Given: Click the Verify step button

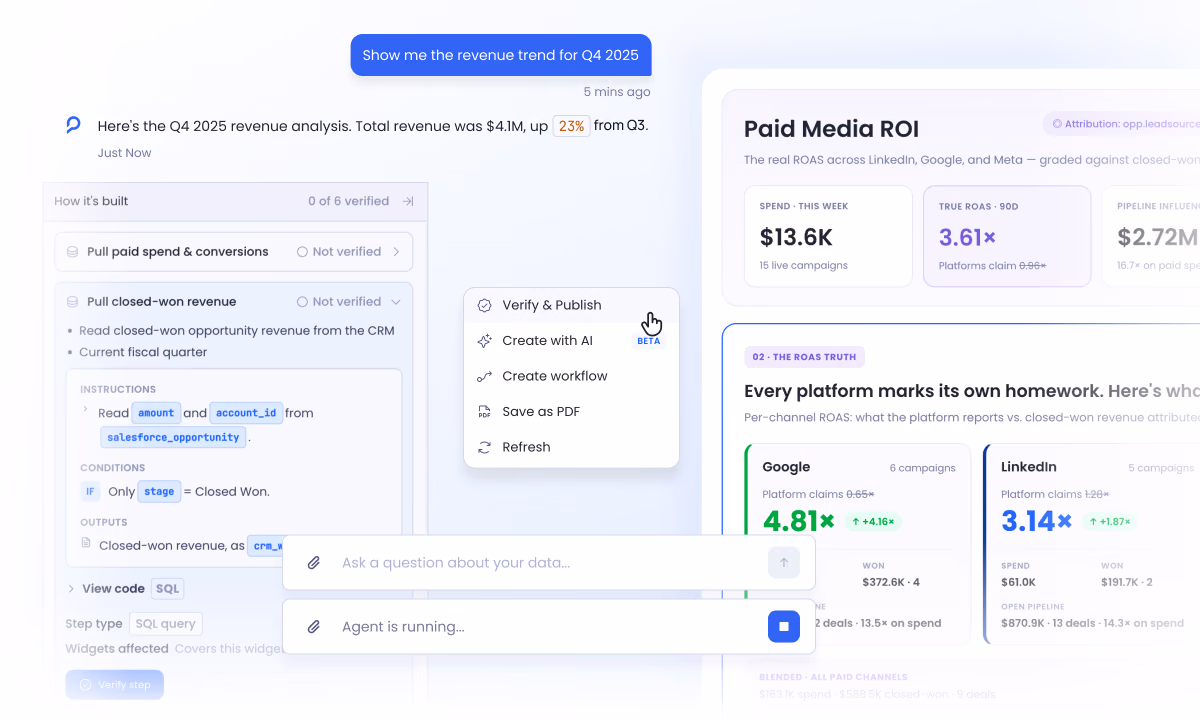Looking at the screenshot, I should (x=115, y=685).
